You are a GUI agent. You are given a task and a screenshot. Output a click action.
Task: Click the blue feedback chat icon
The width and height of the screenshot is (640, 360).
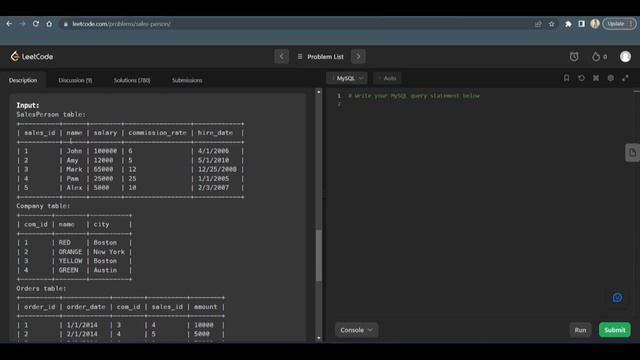coord(617,298)
